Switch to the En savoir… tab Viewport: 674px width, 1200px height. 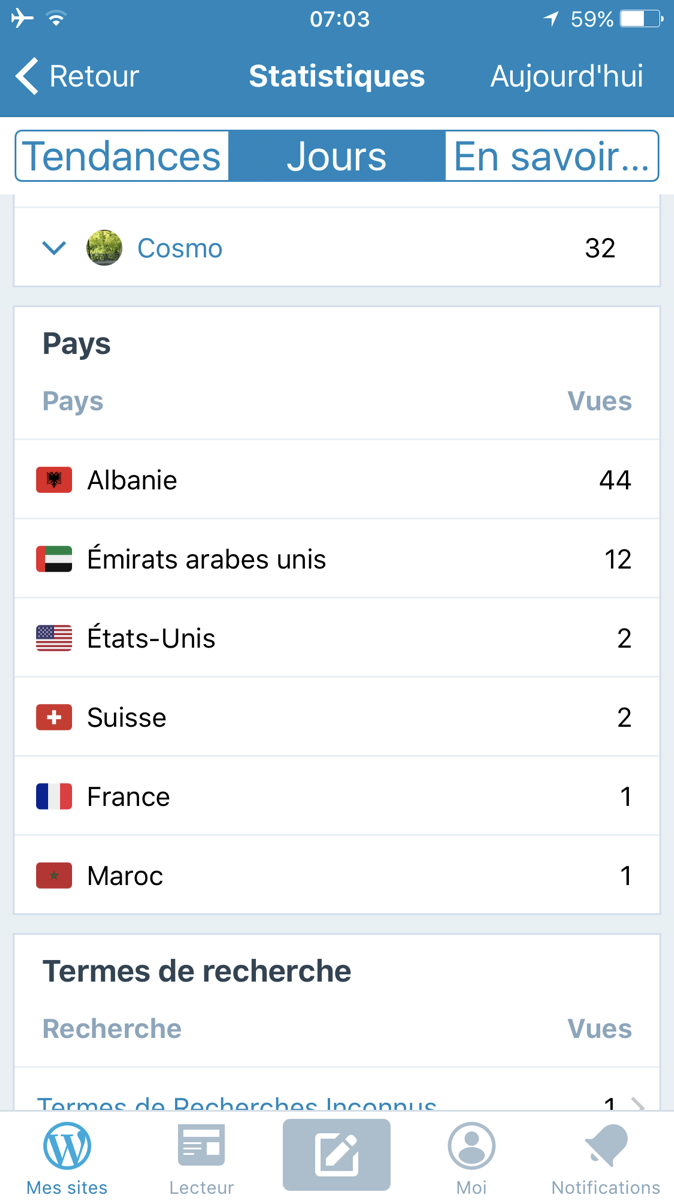click(551, 157)
